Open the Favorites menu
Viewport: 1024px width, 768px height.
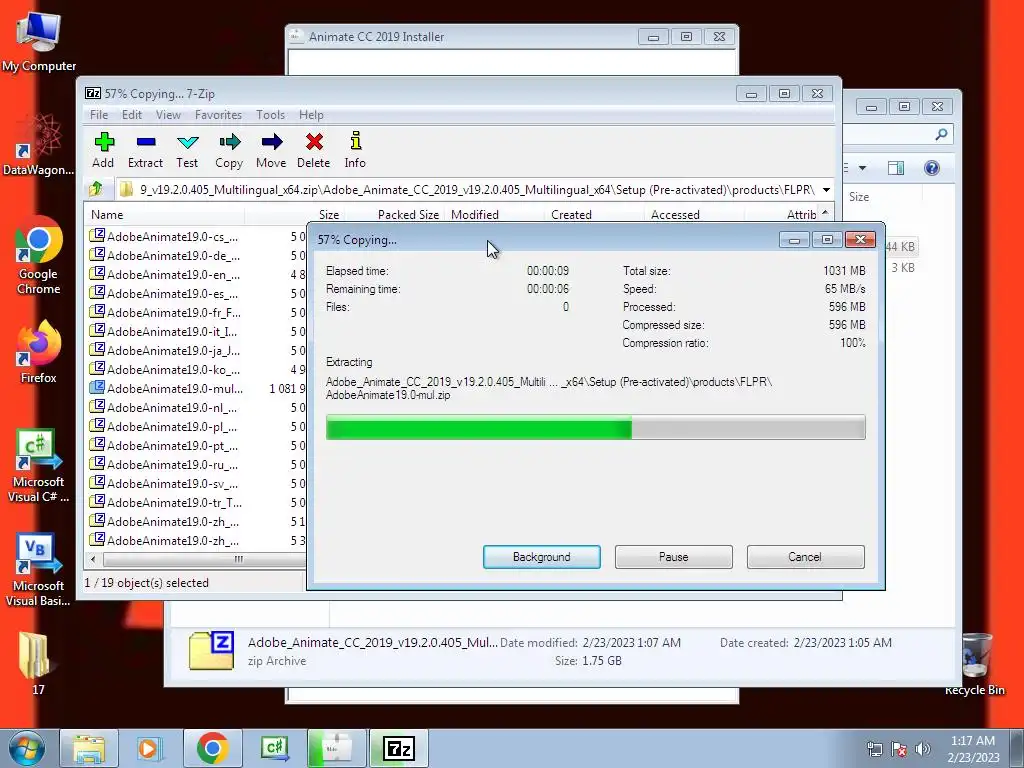click(218, 115)
